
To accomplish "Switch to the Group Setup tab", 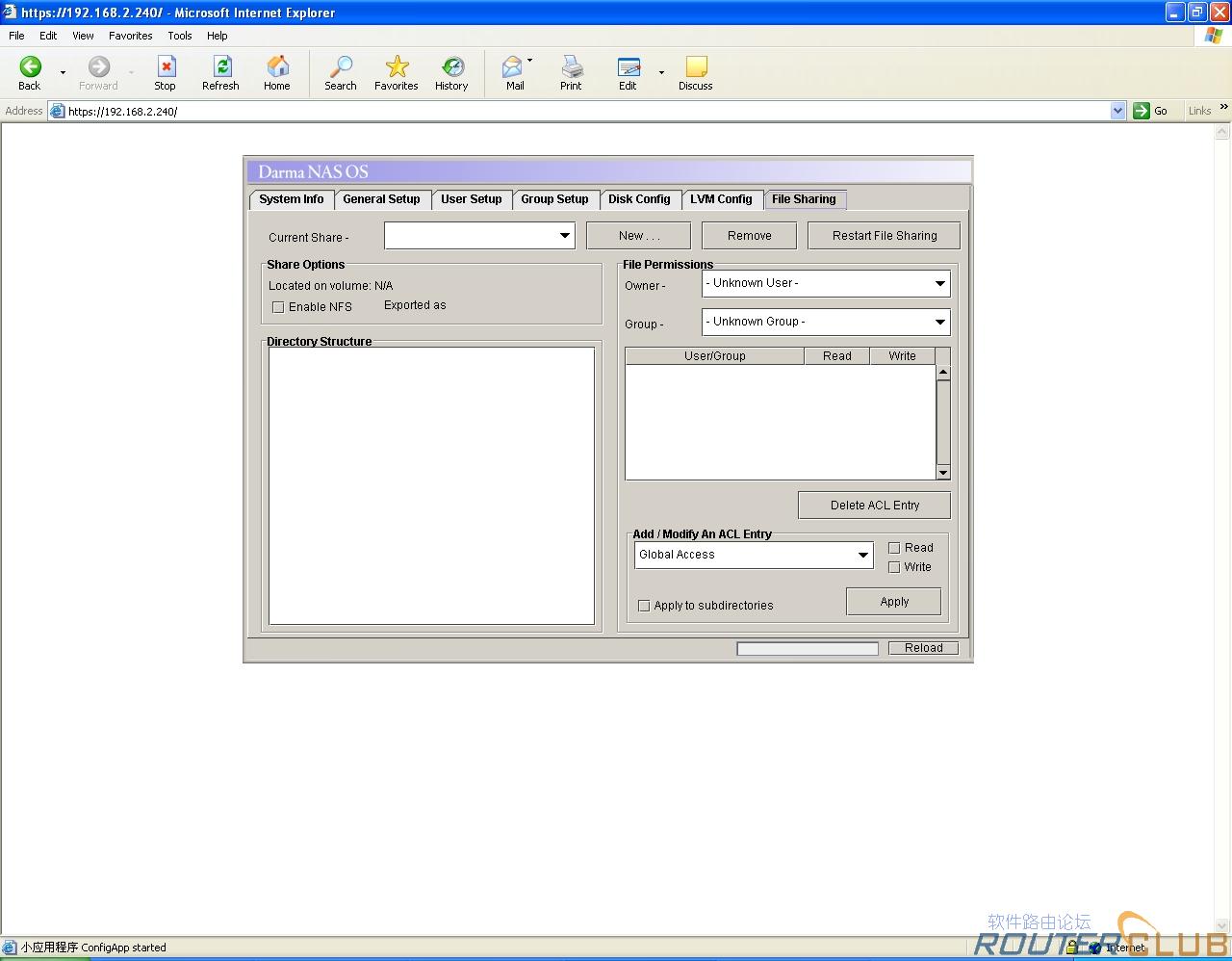I will coord(555,199).
